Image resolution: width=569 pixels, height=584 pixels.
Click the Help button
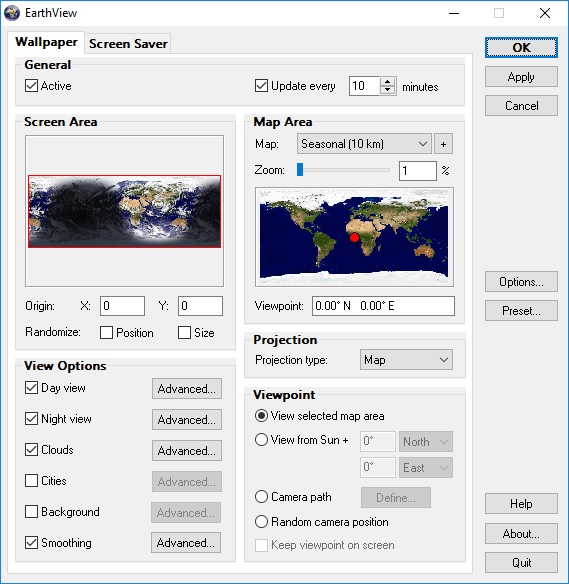[521, 504]
